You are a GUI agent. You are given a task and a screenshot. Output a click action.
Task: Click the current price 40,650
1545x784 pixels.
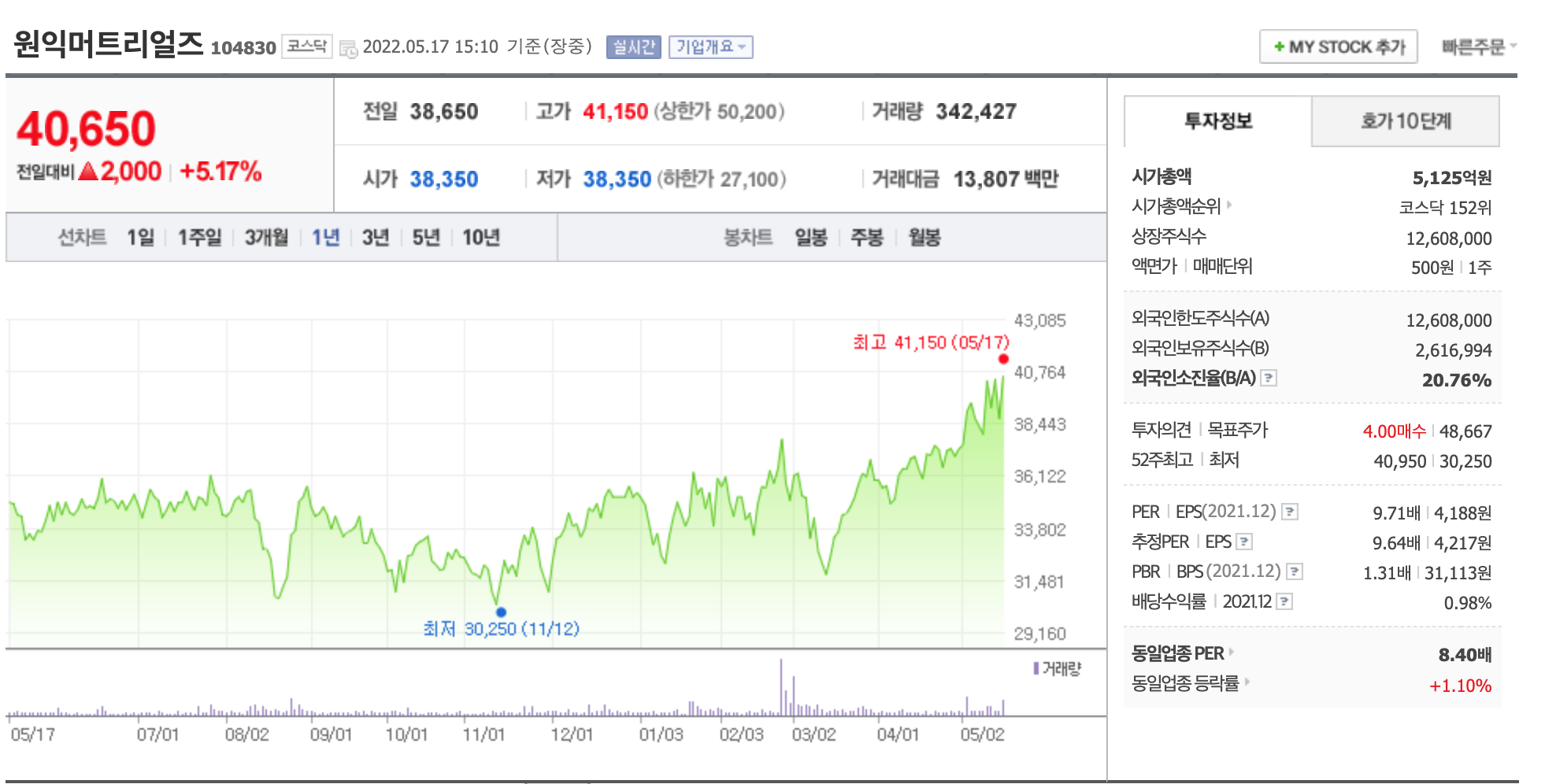pos(86,129)
